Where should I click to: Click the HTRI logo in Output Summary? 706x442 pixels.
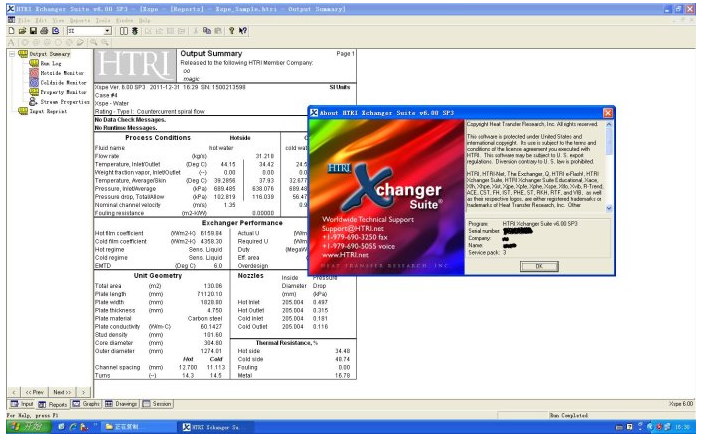click(x=135, y=66)
